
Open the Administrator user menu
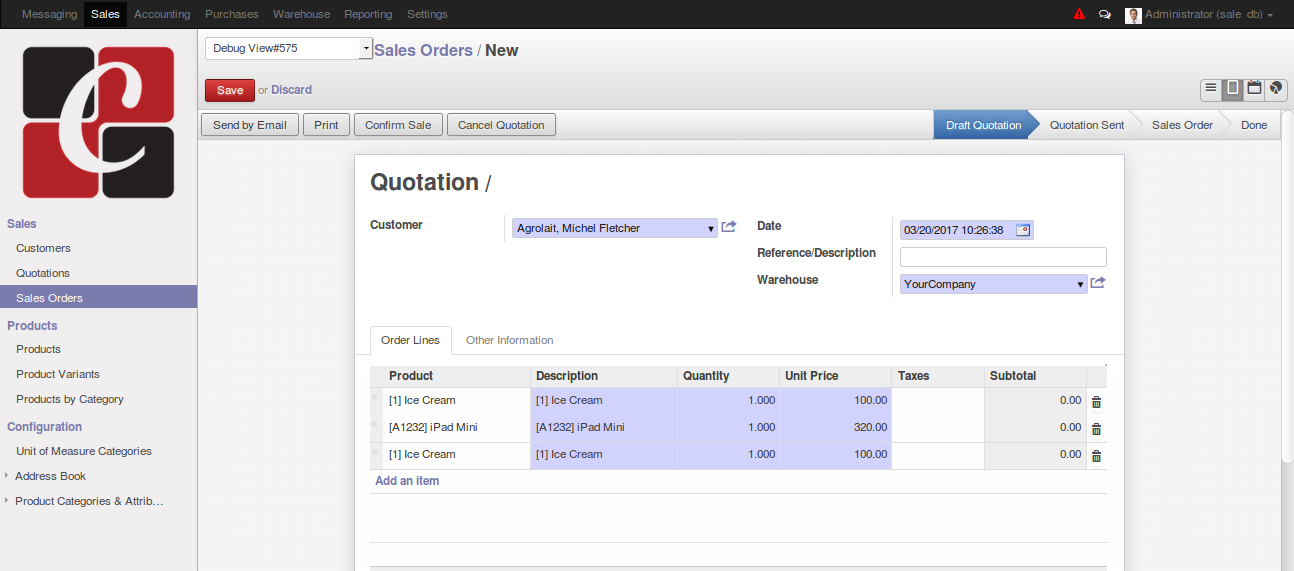pyautogui.click(x=1200, y=15)
